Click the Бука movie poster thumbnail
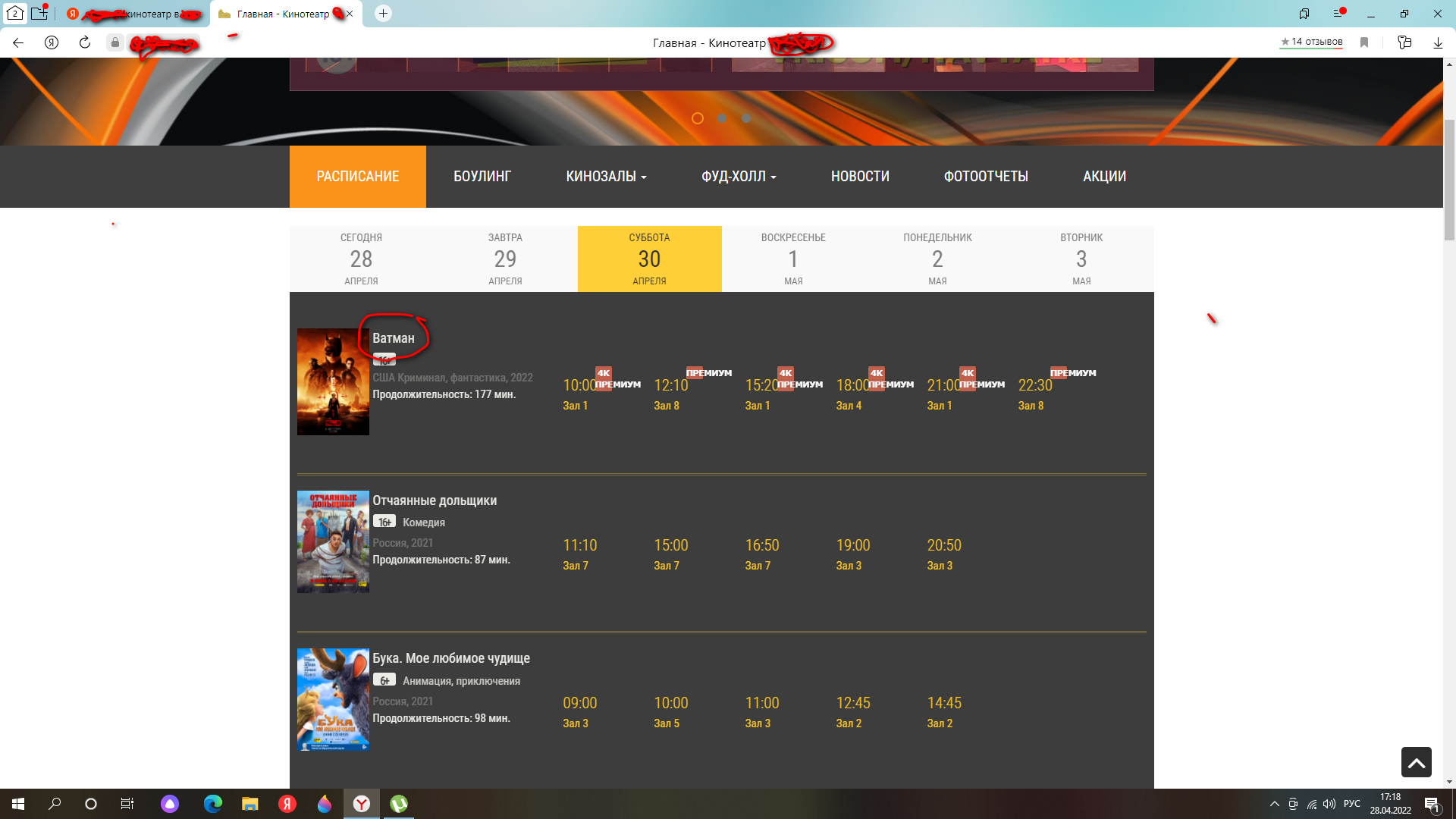The image size is (1456, 819). click(333, 699)
